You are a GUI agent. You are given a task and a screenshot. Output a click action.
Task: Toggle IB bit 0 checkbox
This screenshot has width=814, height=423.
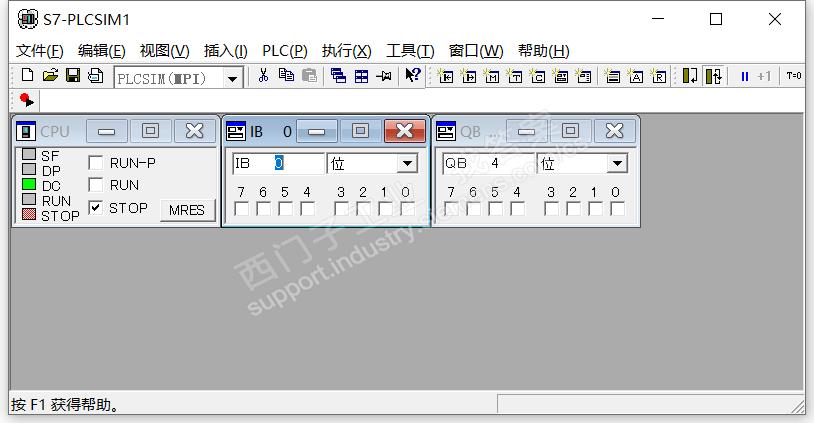click(x=408, y=209)
